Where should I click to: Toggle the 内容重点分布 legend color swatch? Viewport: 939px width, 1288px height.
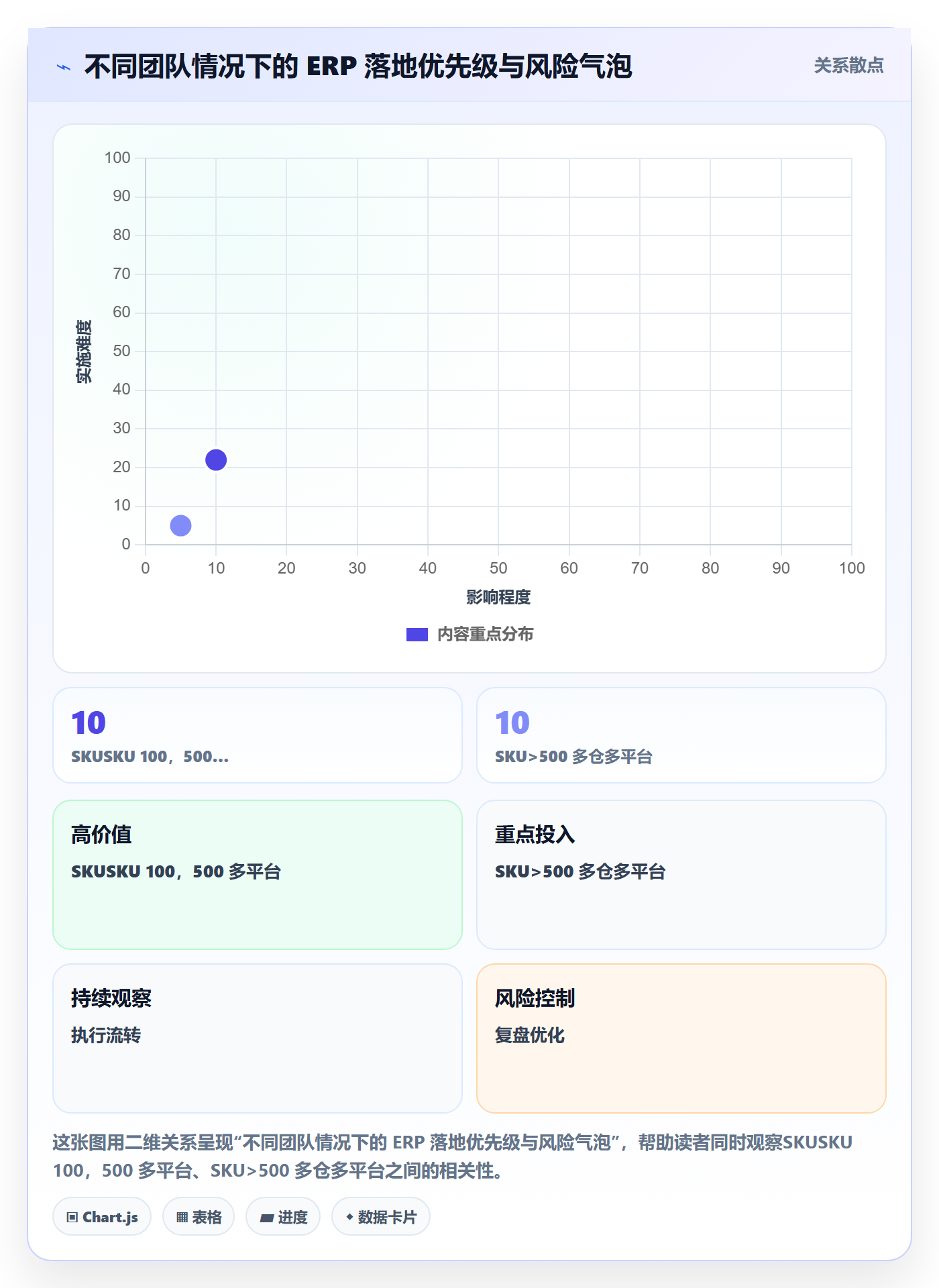(x=417, y=635)
